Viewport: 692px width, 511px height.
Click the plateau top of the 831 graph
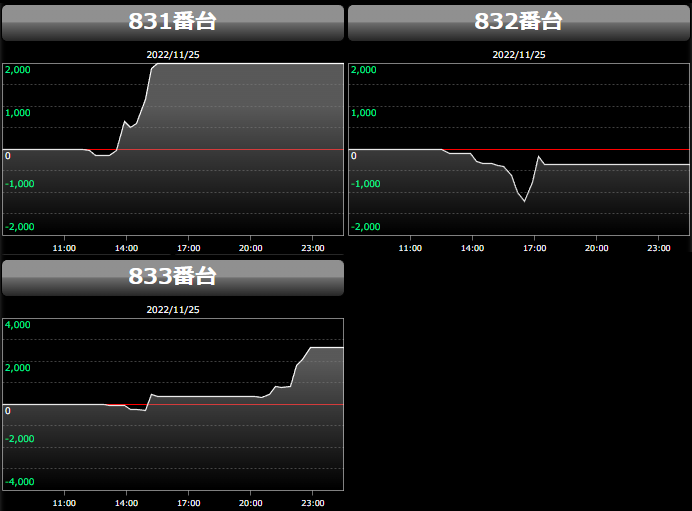pyautogui.click(x=250, y=64)
